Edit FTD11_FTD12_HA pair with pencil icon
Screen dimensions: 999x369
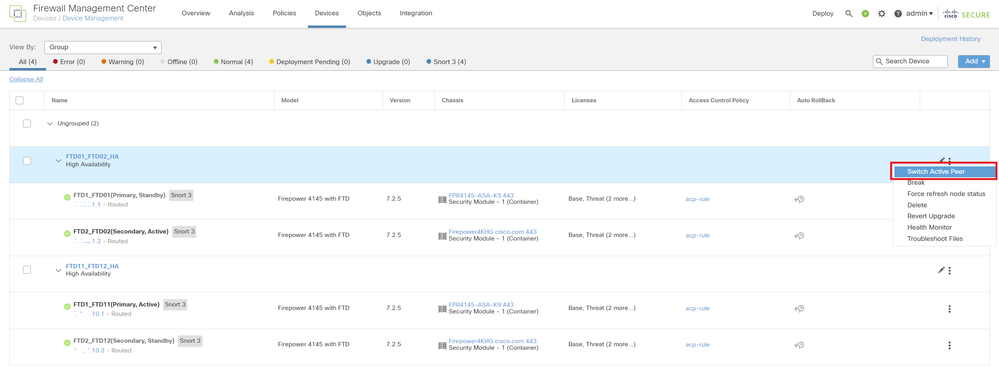[941, 270]
